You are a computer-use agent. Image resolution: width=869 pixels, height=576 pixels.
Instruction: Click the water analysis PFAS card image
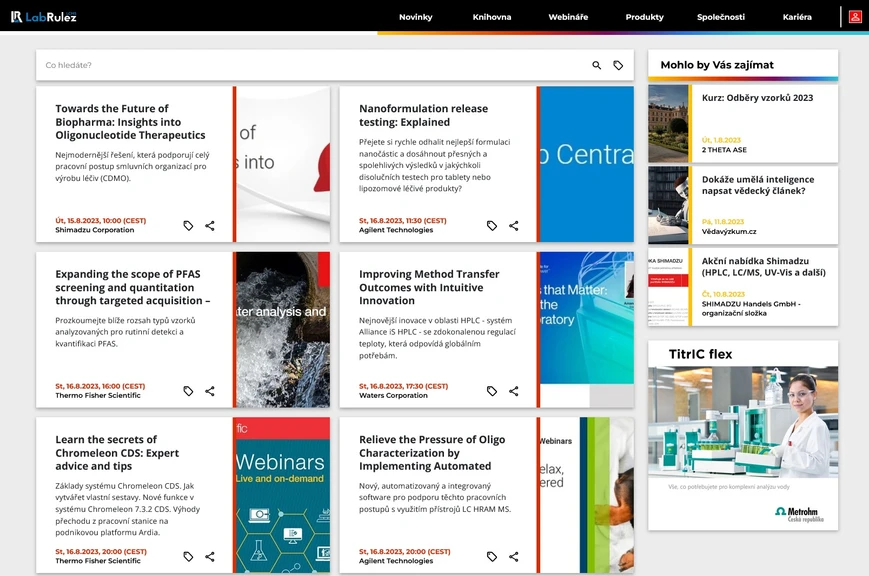point(283,329)
